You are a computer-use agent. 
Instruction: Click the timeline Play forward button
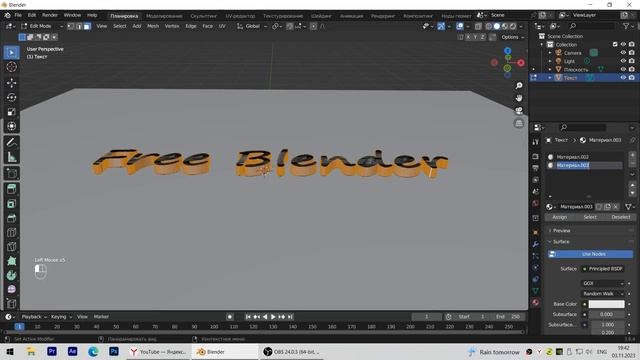pyautogui.click(x=273, y=317)
